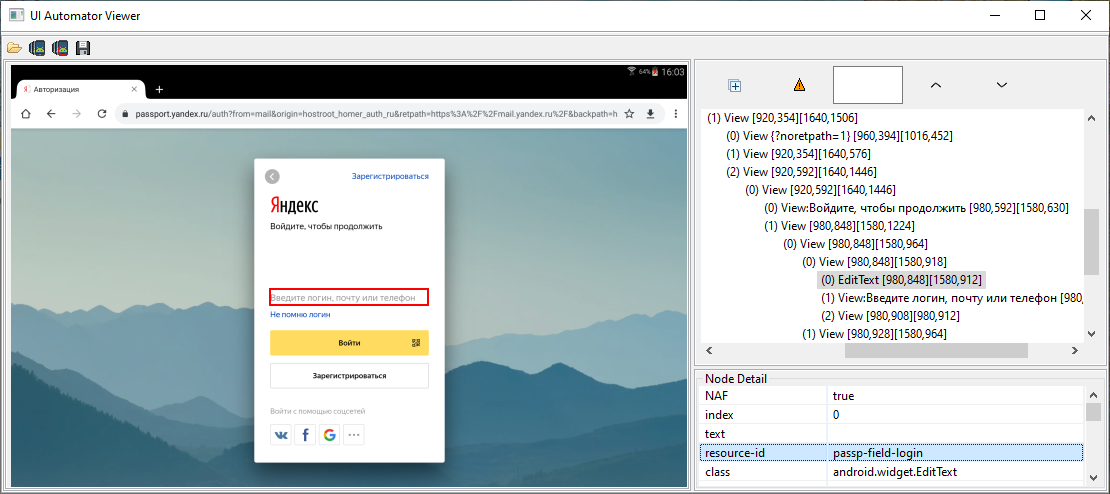Click the browser download icon
This screenshot has width=1110, height=494.
coord(651,114)
